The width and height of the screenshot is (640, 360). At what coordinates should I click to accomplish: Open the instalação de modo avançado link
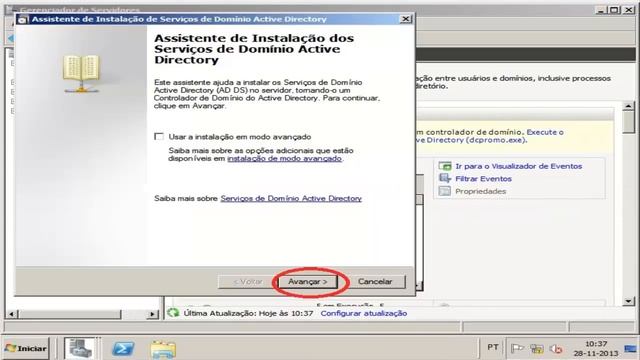(284, 158)
